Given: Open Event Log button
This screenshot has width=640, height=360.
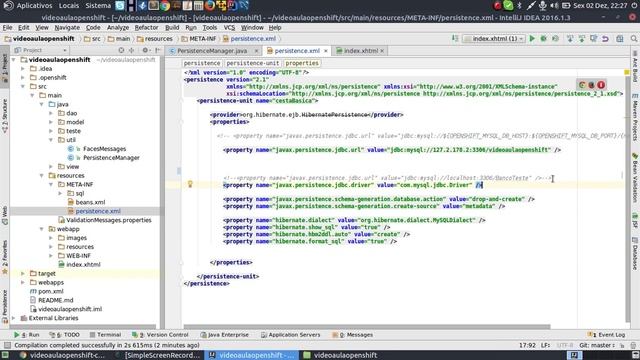Looking at the screenshot, I should [x=607, y=335].
